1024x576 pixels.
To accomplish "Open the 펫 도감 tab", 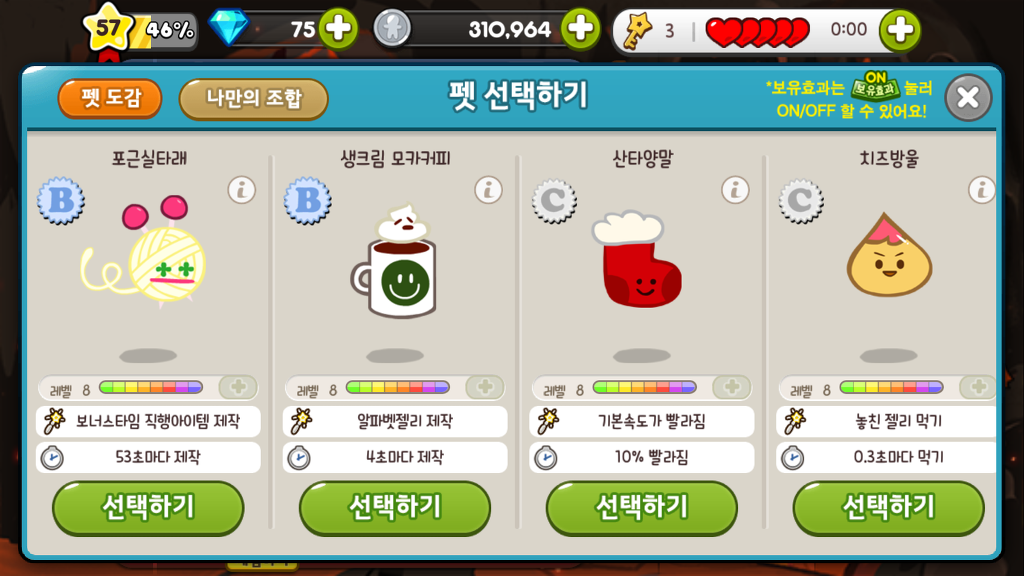I will [110, 99].
